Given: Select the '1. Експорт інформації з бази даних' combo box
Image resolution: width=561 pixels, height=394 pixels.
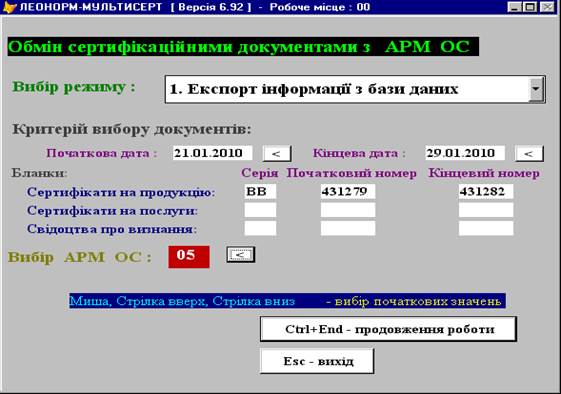Looking at the screenshot, I should click(355, 89).
